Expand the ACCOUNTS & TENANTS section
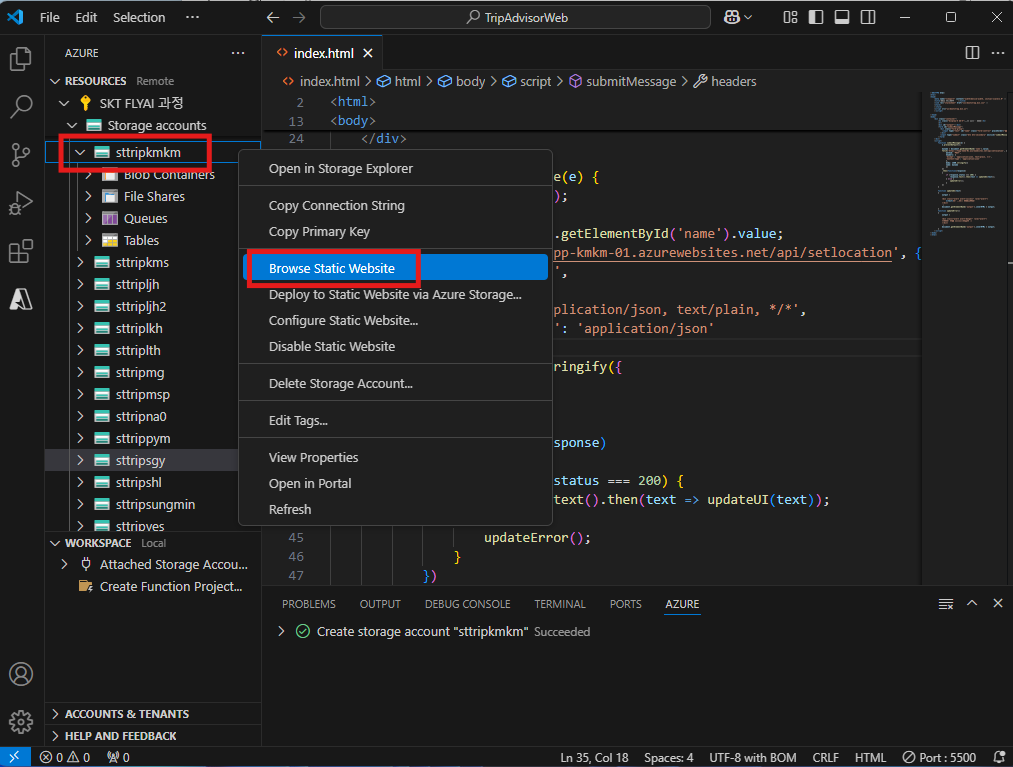This screenshot has width=1013, height=767. coord(56,714)
